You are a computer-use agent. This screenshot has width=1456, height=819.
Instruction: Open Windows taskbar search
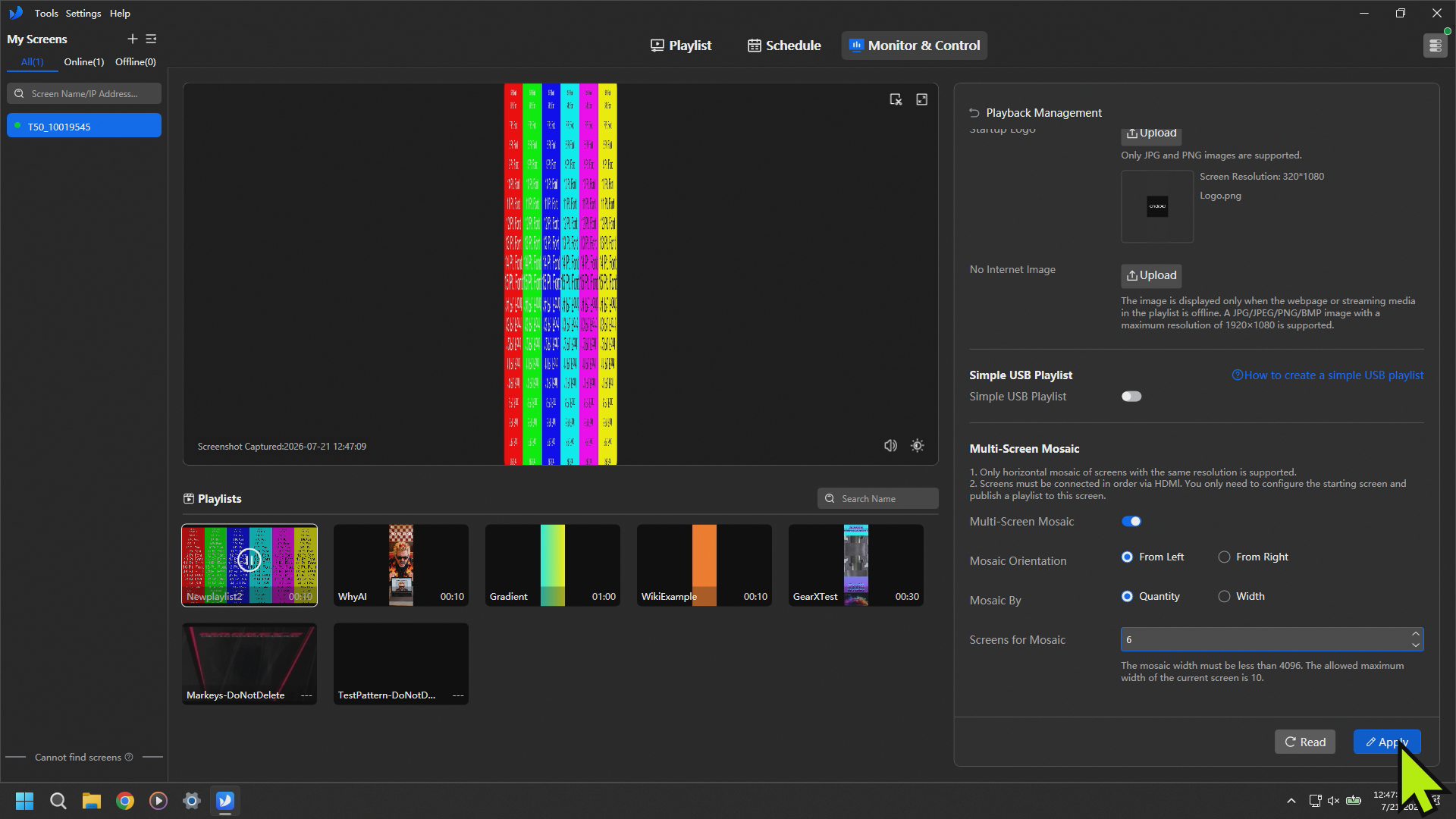tap(58, 801)
